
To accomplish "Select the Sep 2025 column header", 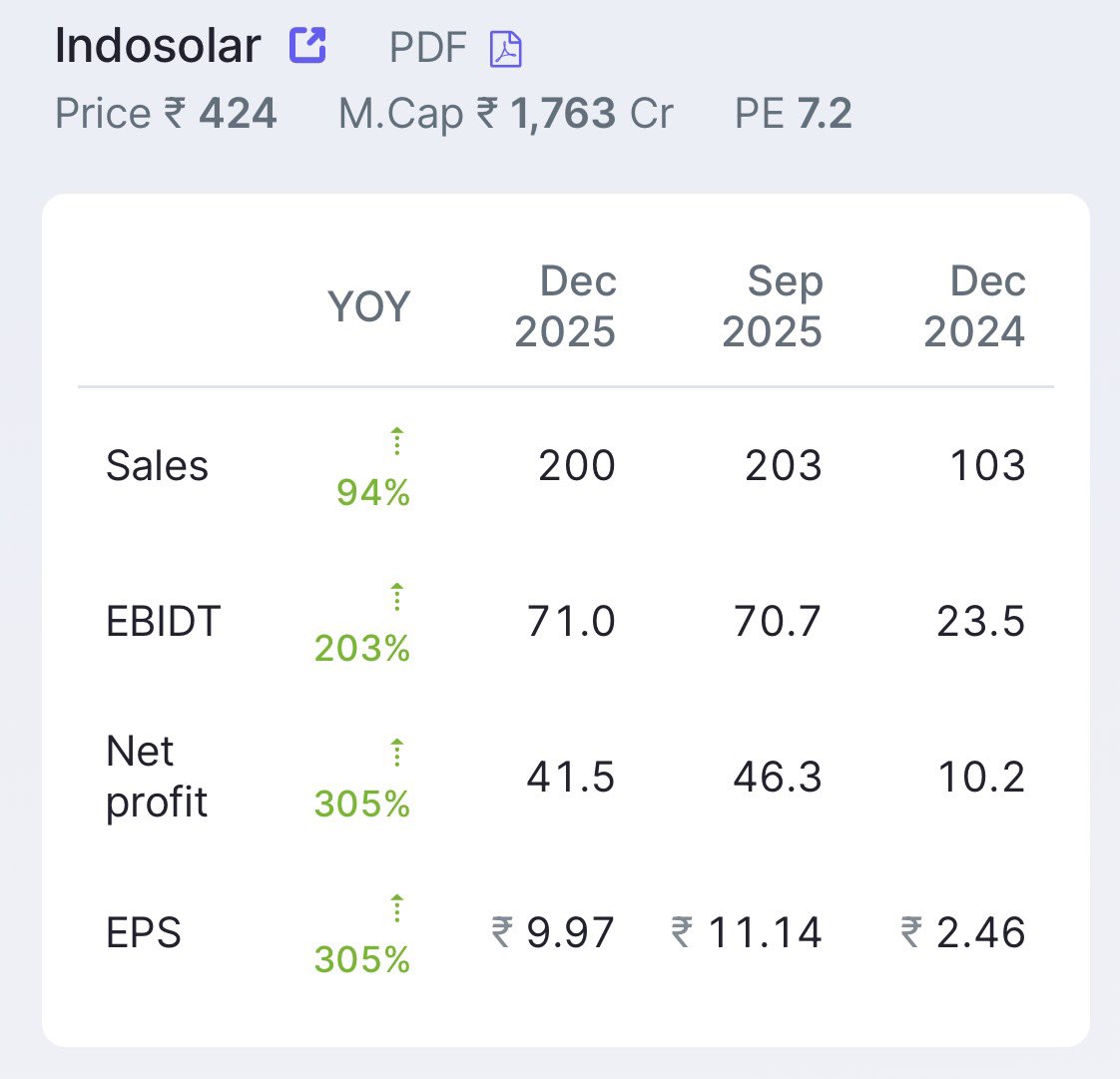I will [773, 306].
